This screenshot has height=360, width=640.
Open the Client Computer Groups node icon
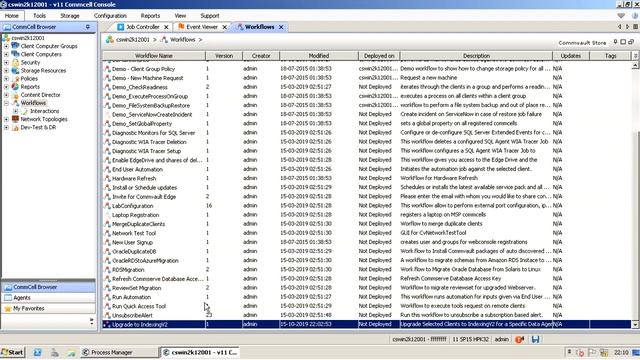click(x=16, y=46)
